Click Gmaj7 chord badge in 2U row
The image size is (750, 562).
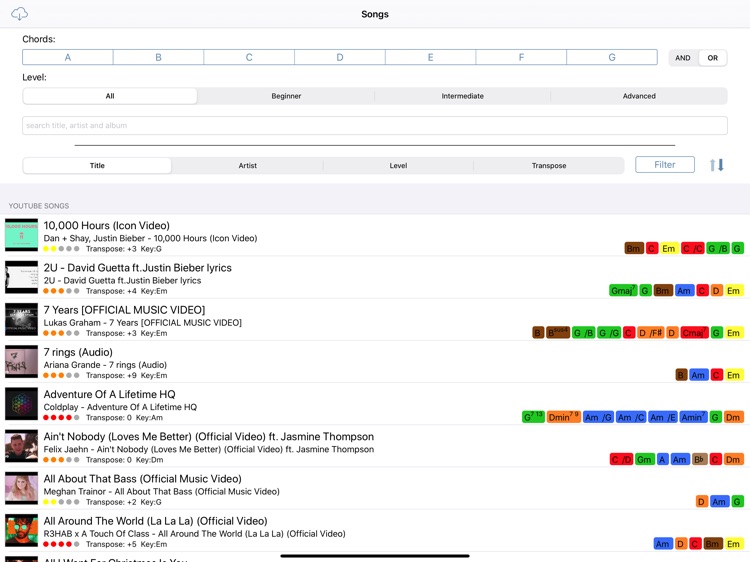[x=623, y=290]
